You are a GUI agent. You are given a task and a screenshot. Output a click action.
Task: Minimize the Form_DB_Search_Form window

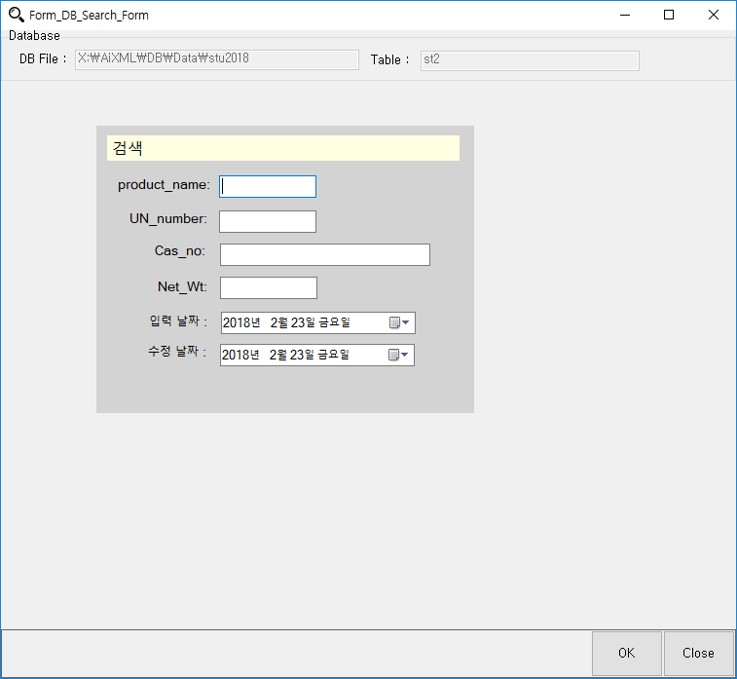pyautogui.click(x=624, y=15)
